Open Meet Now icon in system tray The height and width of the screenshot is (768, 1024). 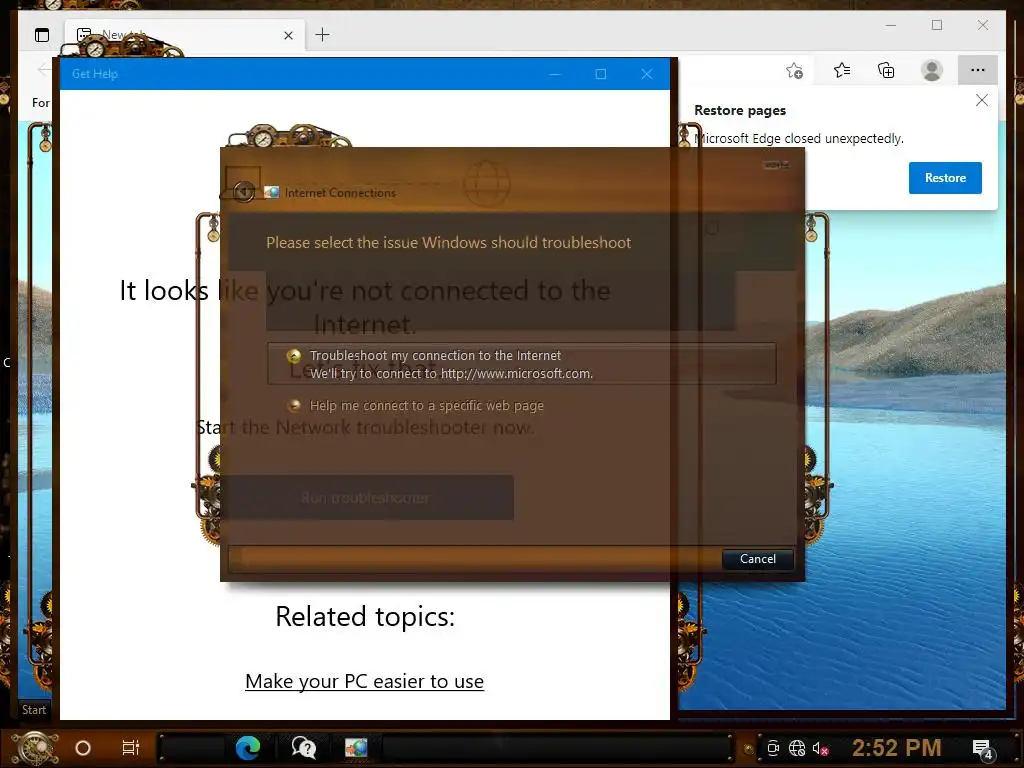coord(773,748)
